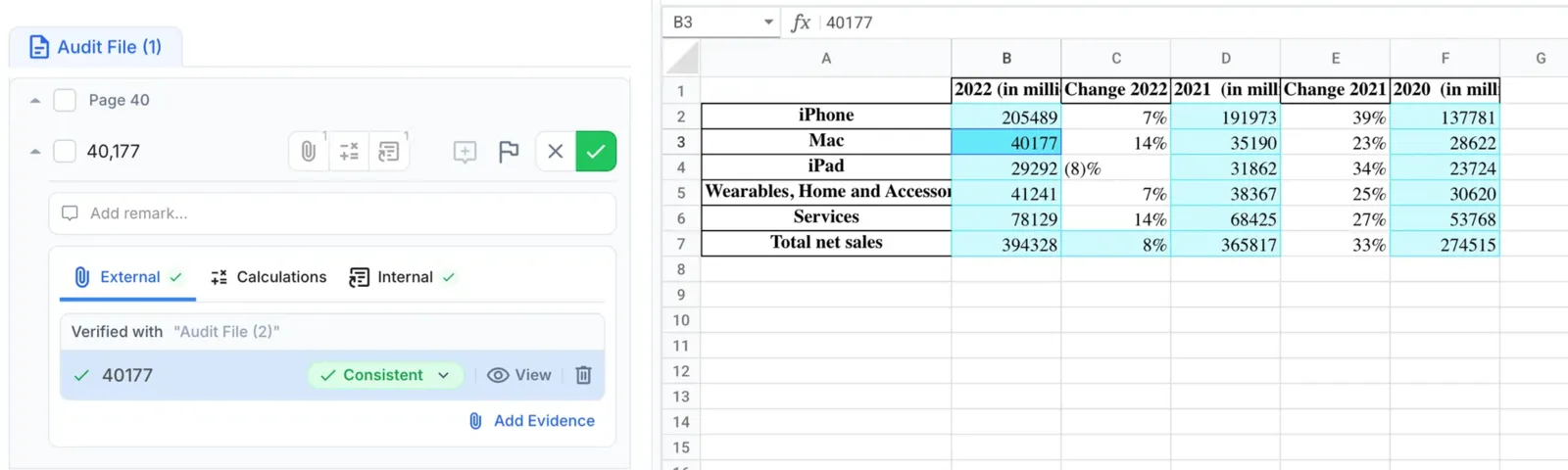1568x470 pixels.
Task: Click the cell containing 78129
Action: pos(1006,218)
